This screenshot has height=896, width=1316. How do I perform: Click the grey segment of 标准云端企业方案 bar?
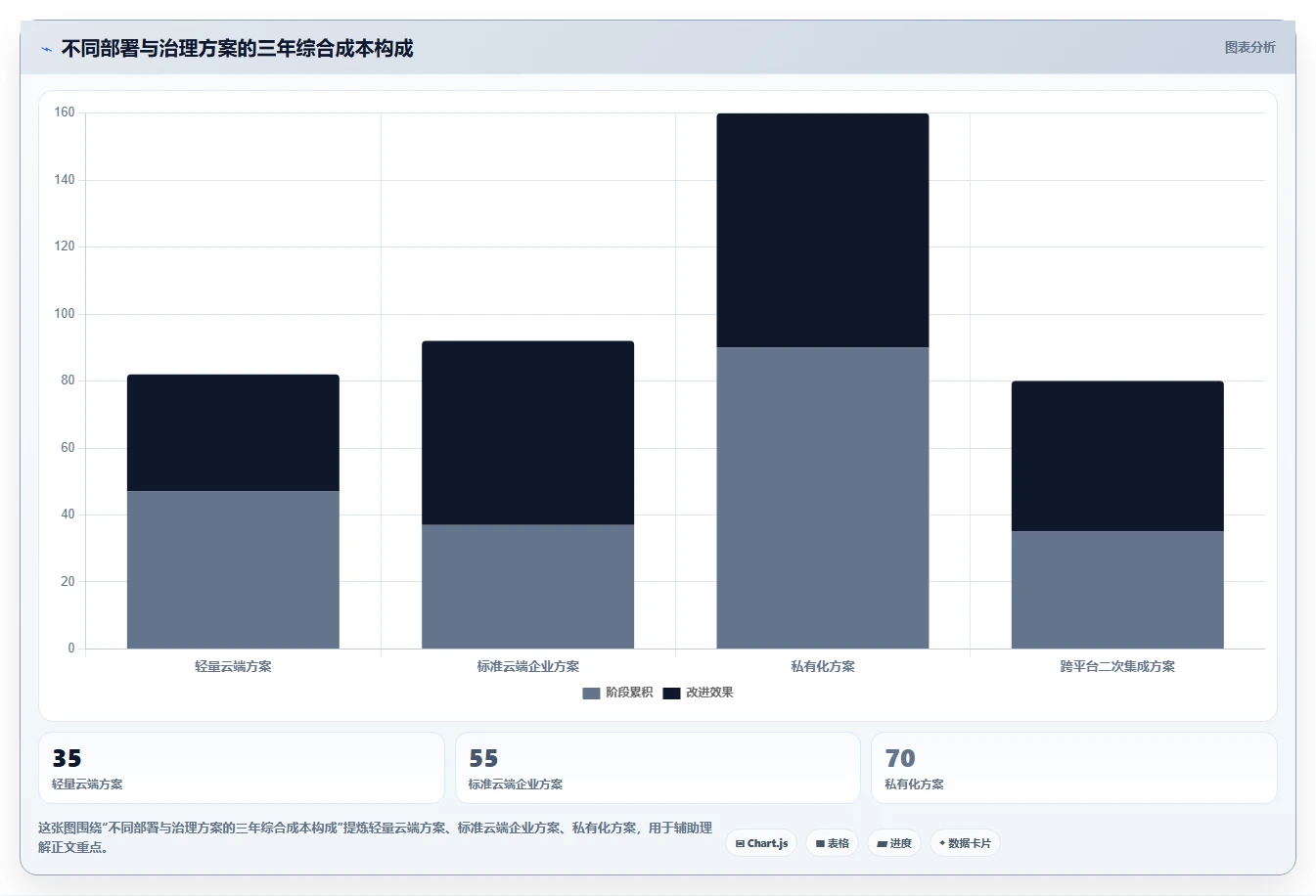pyautogui.click(x=527, y=586)
